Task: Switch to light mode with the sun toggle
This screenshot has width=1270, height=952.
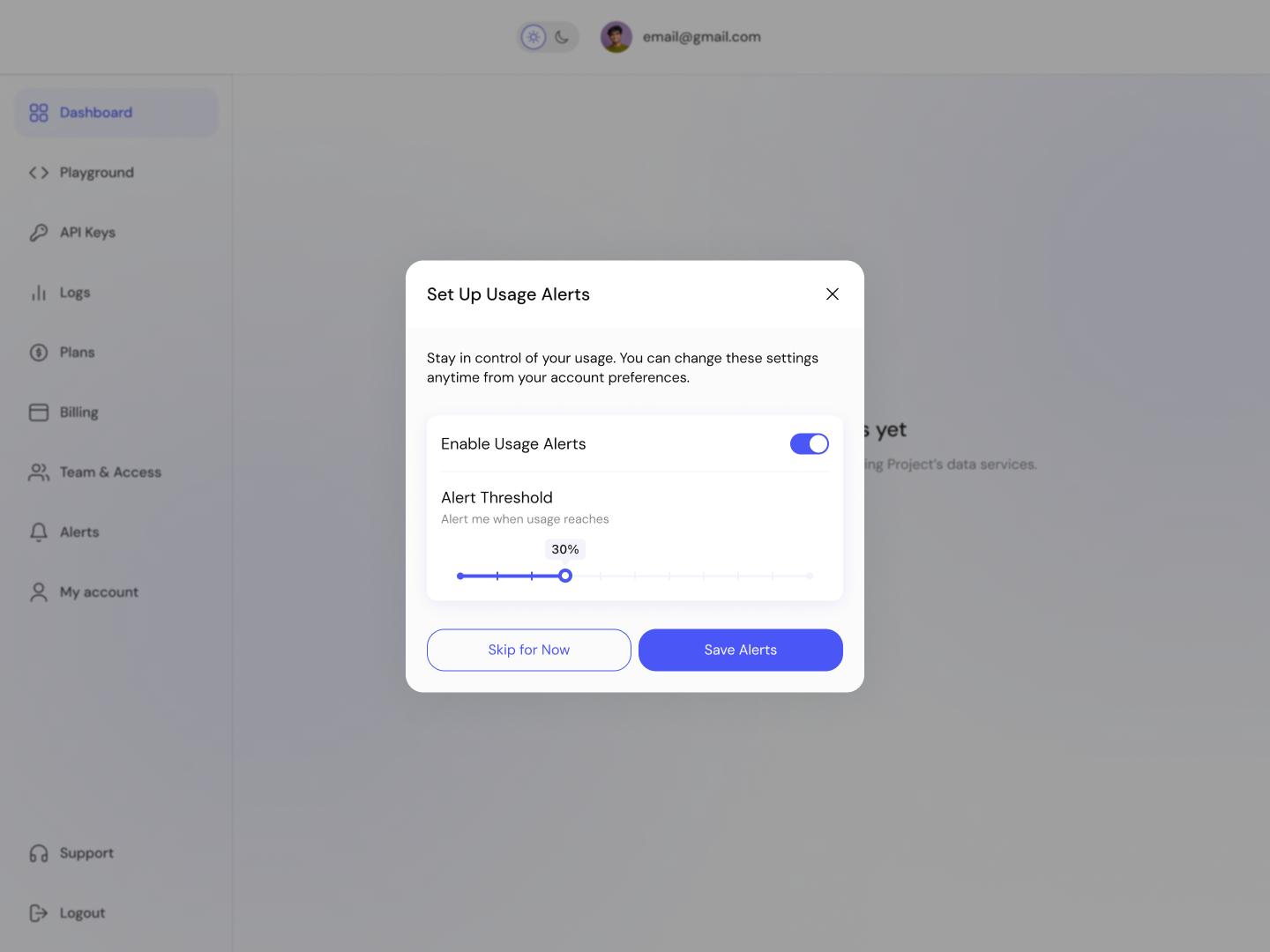Action: [533, 36]
